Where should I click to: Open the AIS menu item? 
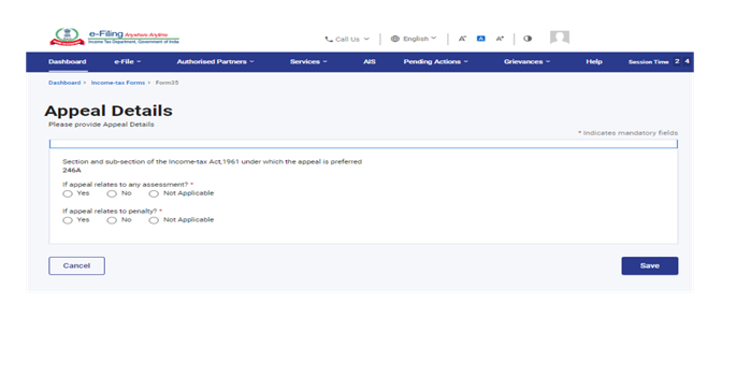coord(369,62)
